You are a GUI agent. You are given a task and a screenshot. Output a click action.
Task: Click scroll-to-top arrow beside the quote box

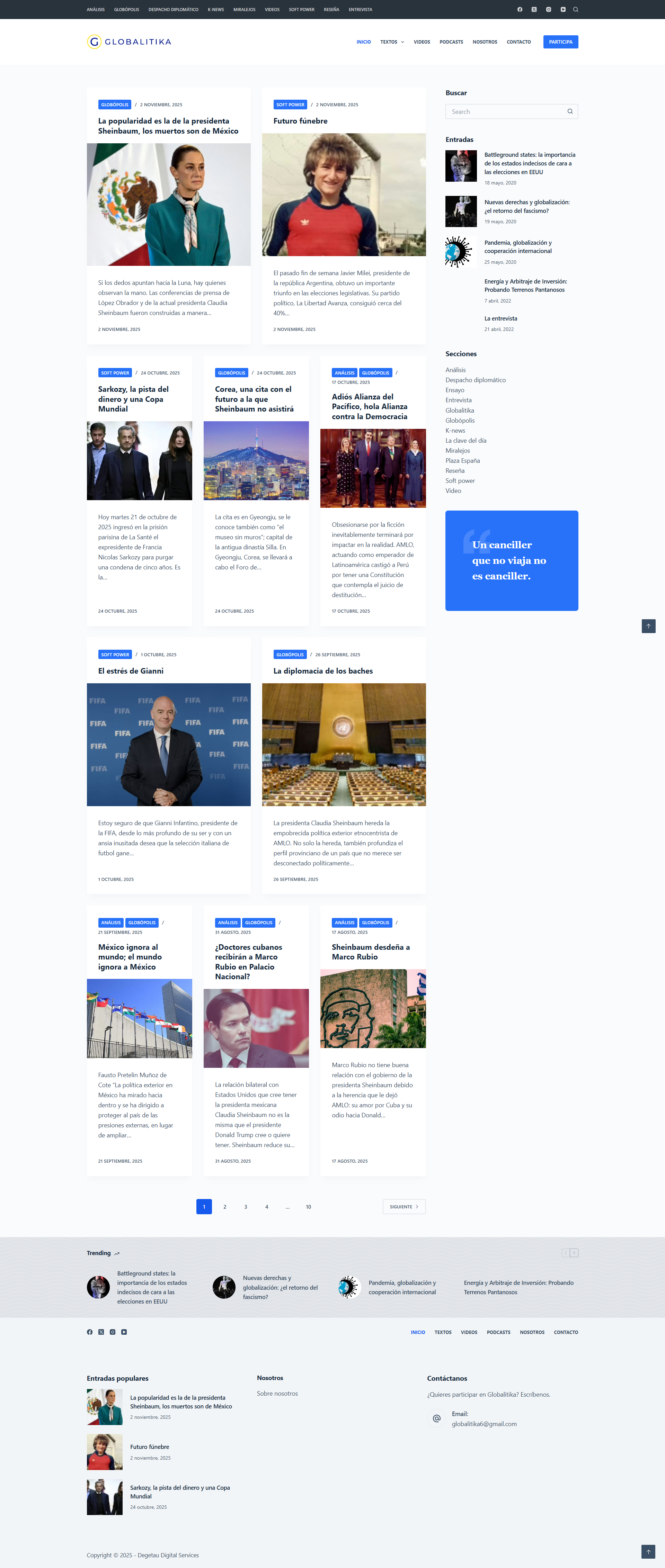point(648,626)
